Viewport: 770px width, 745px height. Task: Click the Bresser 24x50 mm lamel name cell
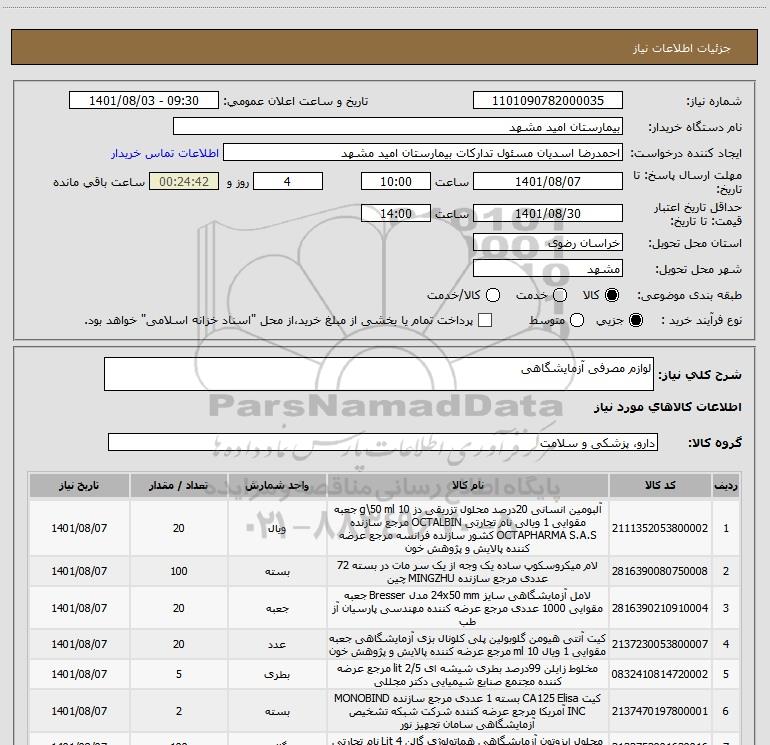468,608
